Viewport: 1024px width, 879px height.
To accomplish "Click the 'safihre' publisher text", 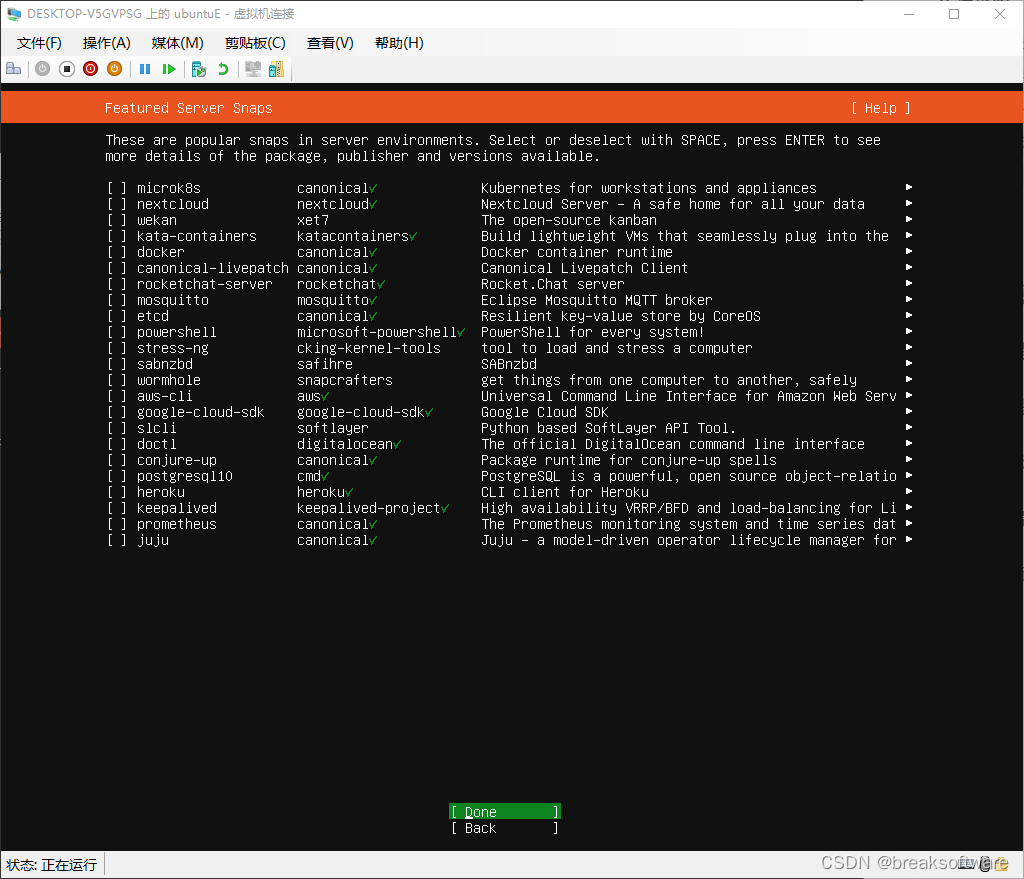I will click(x=325, y=364).
